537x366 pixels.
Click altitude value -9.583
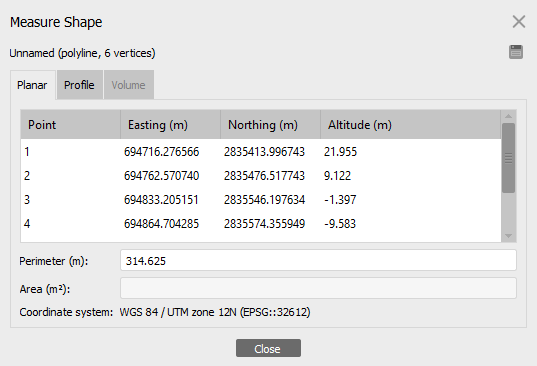tap(340, 224)
